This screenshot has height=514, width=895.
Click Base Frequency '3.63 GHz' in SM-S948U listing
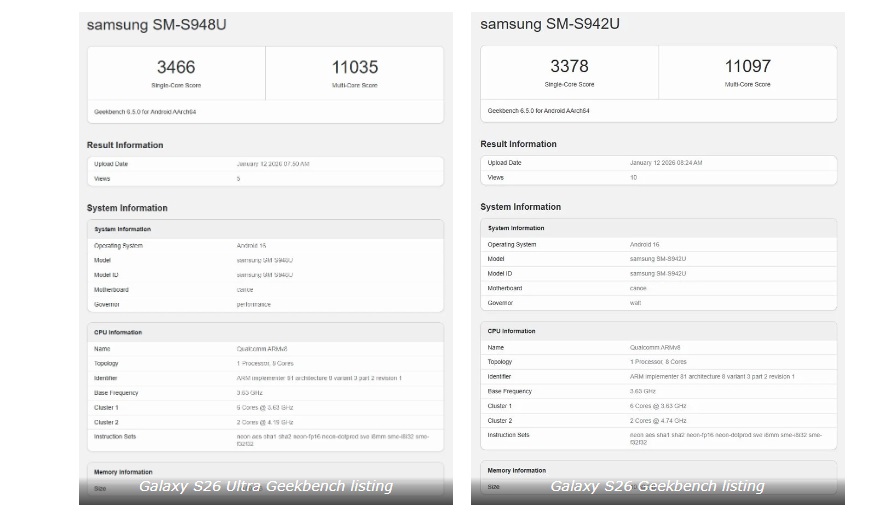point(249,394)
